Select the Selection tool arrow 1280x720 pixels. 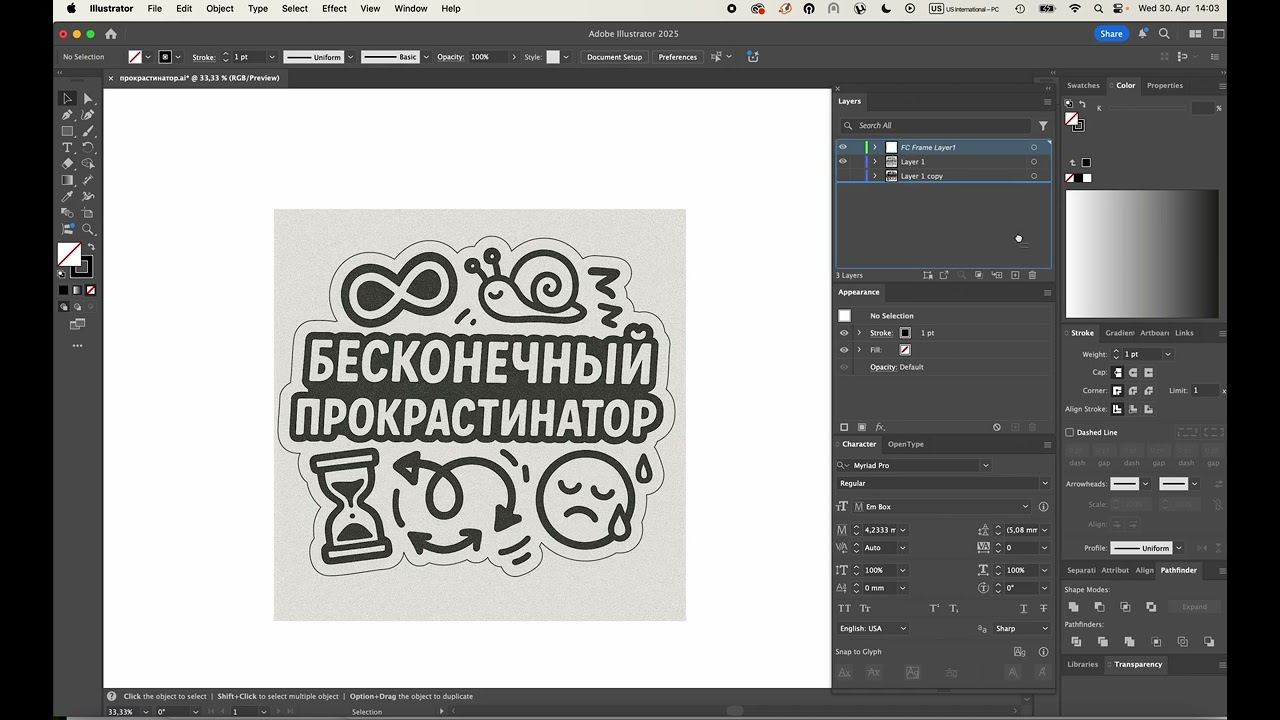[x=67, y=98]
